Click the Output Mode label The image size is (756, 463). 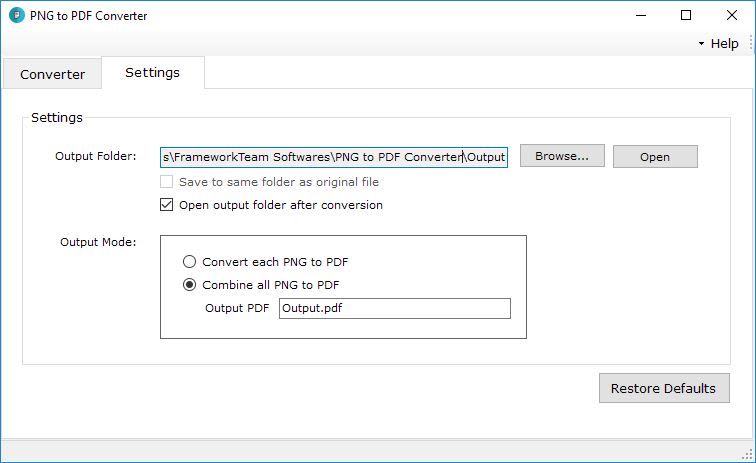(98, 242)
